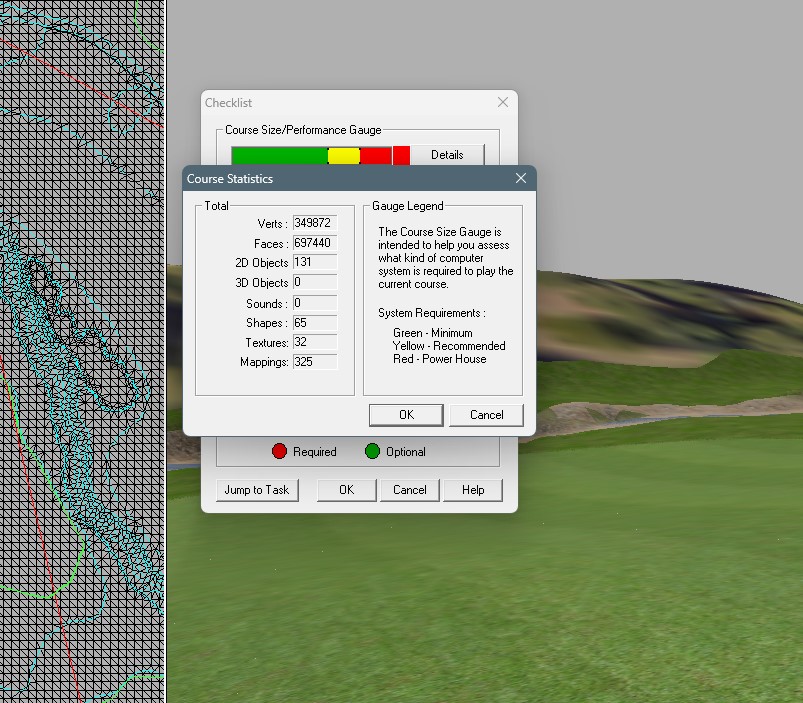This screenshot has width=803, height=703.
Task: Select the Faces value field
Action: click(315, 244)
